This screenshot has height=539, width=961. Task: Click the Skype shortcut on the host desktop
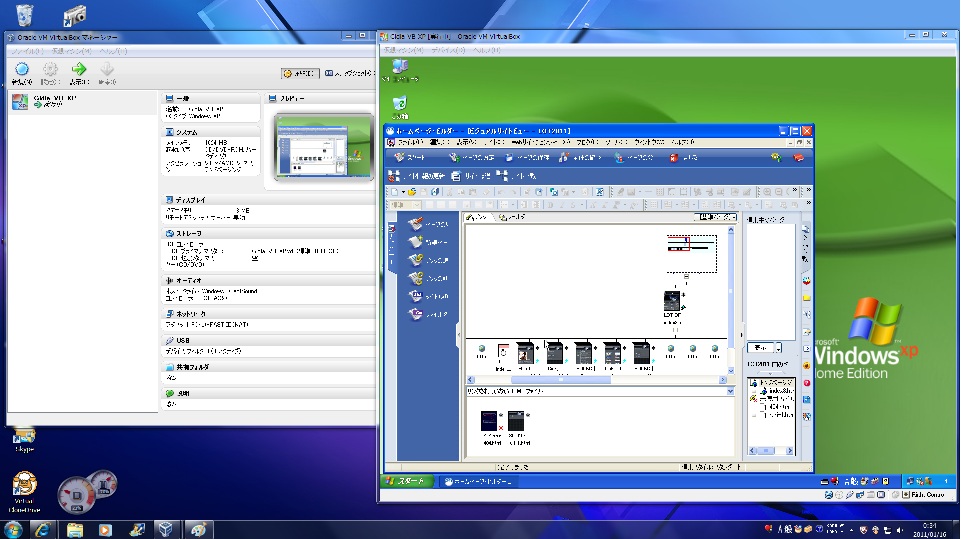coord(23,437)
